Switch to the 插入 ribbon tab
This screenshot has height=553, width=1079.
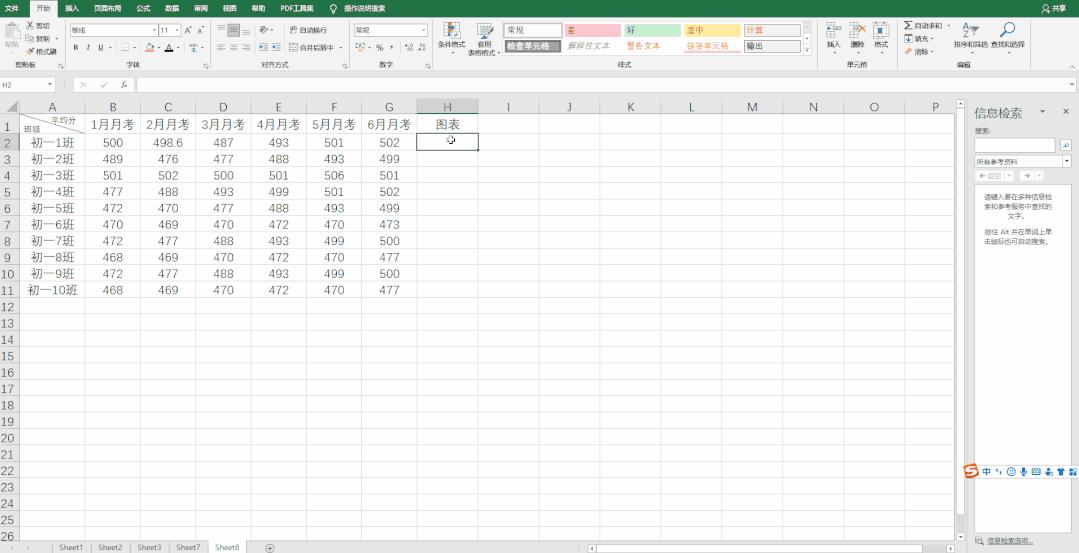click(x=72, y=9)
